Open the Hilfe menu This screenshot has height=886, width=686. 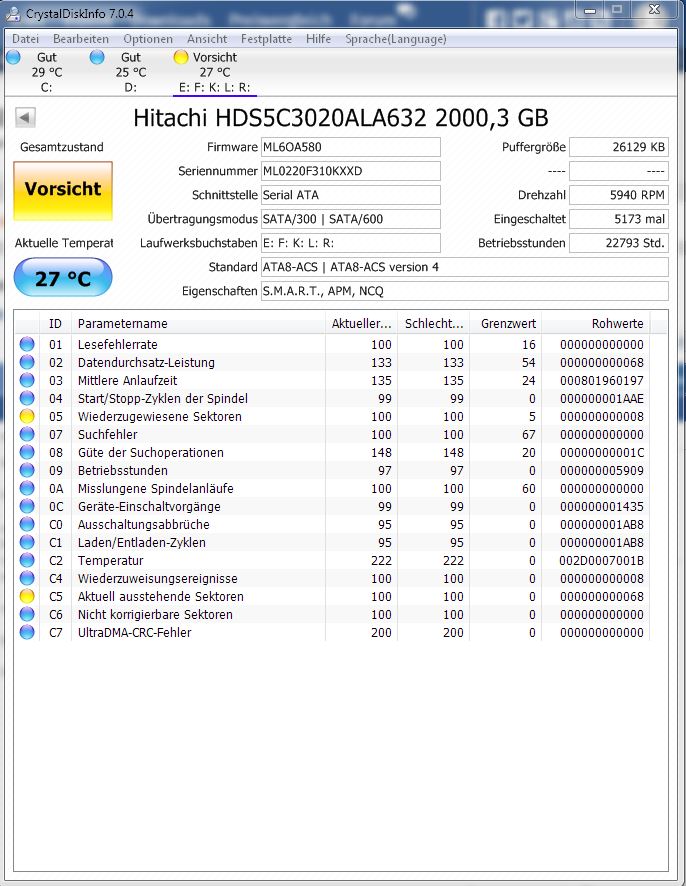(318, 39)
